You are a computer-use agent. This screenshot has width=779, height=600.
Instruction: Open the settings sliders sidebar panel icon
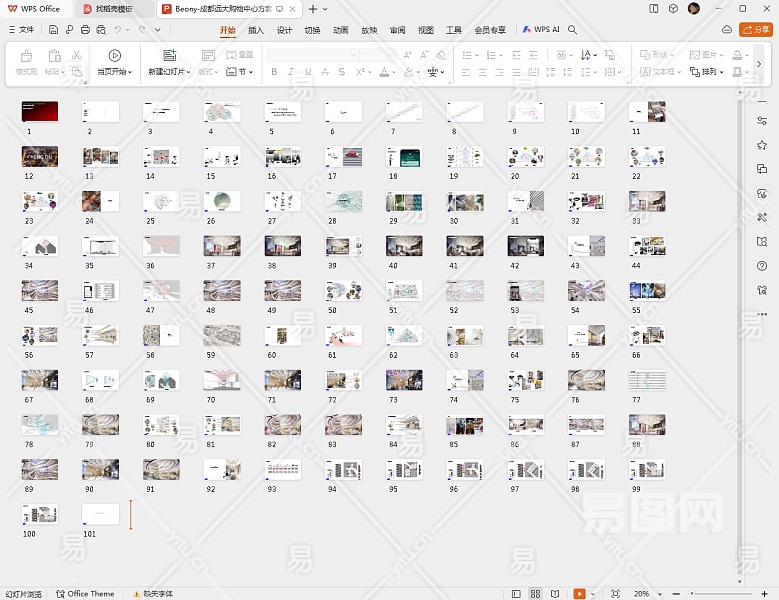(x=762, y=121)
